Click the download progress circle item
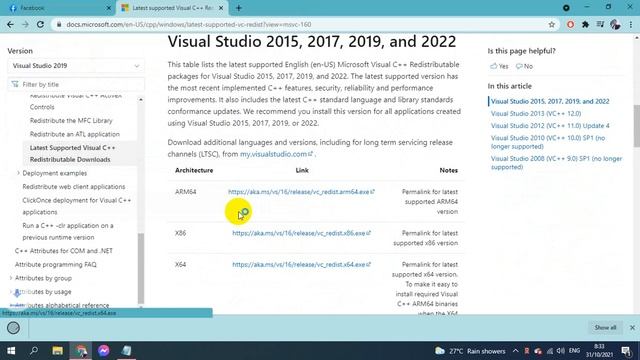 [13, 328]
